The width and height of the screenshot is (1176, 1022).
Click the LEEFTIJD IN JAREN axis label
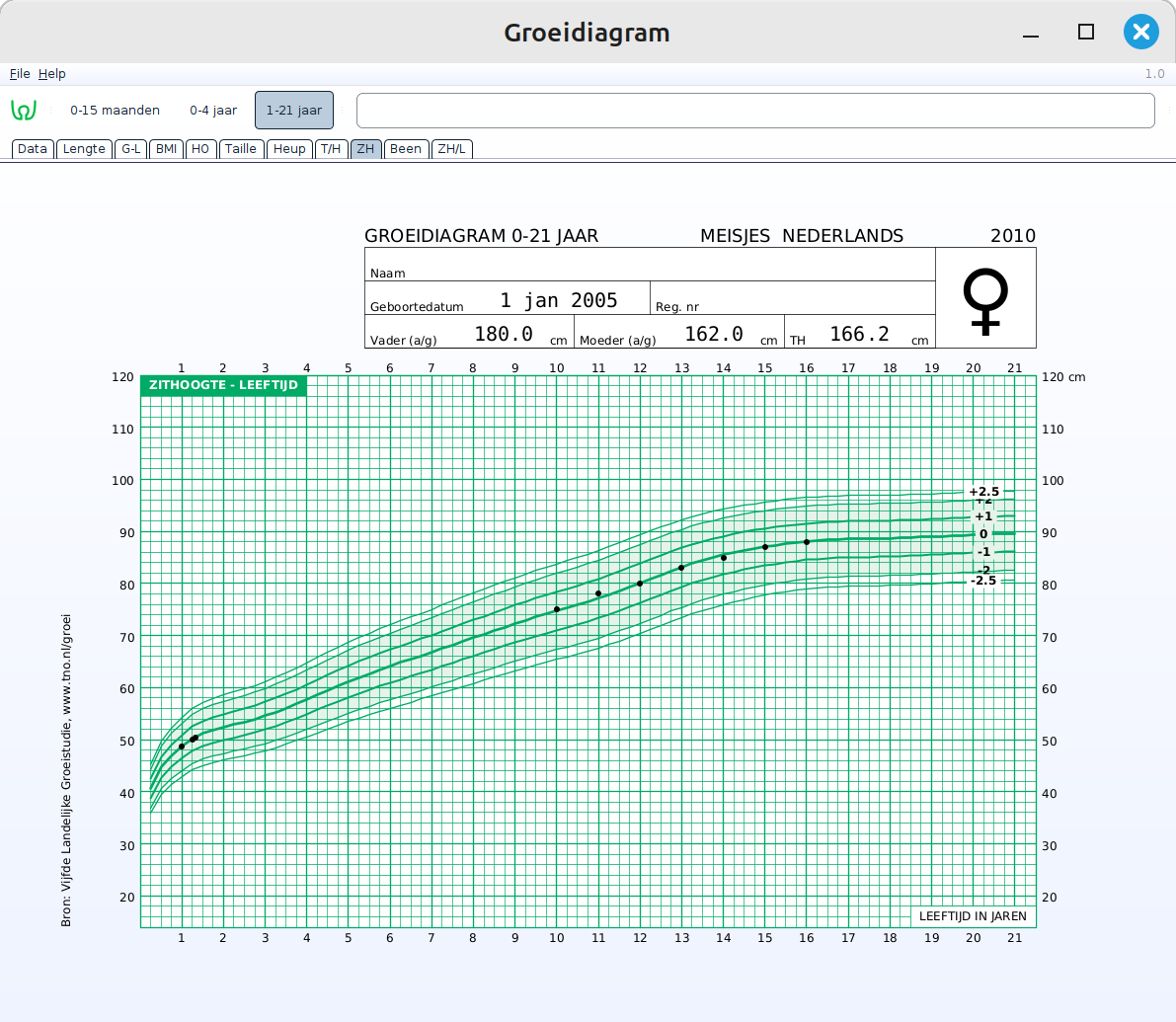coord(973,916)
